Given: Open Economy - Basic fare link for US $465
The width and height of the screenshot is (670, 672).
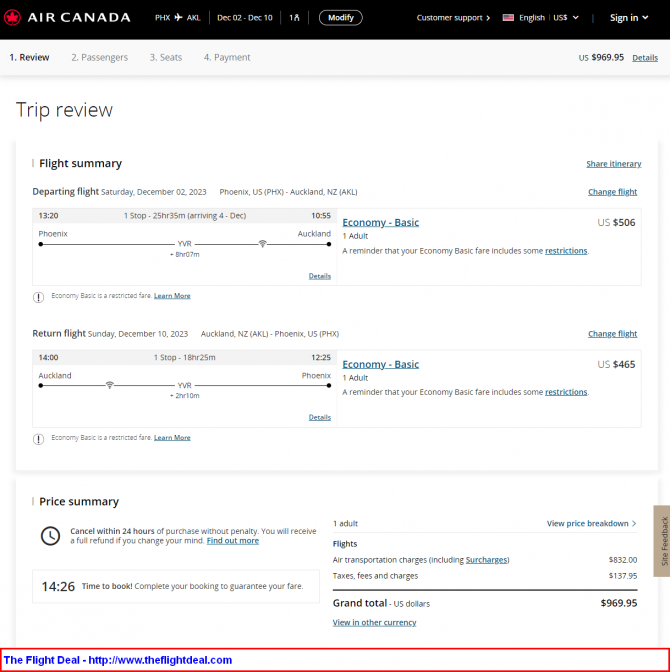Looking at the screenshot, I should 380,364.
